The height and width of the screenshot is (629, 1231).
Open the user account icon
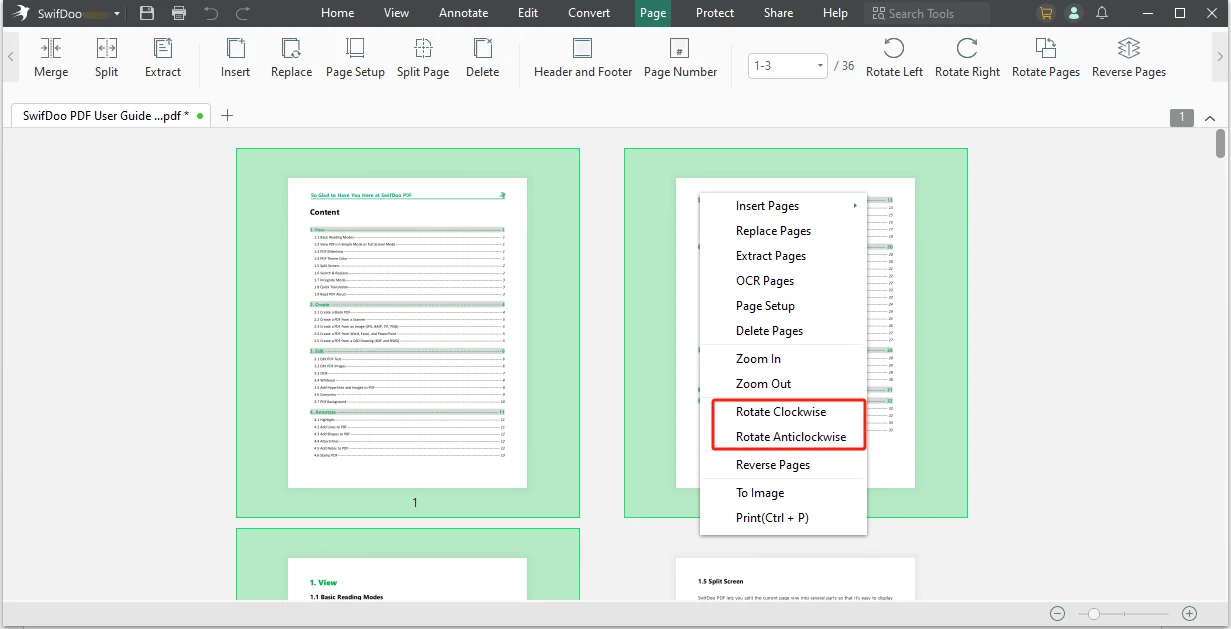1074,13
